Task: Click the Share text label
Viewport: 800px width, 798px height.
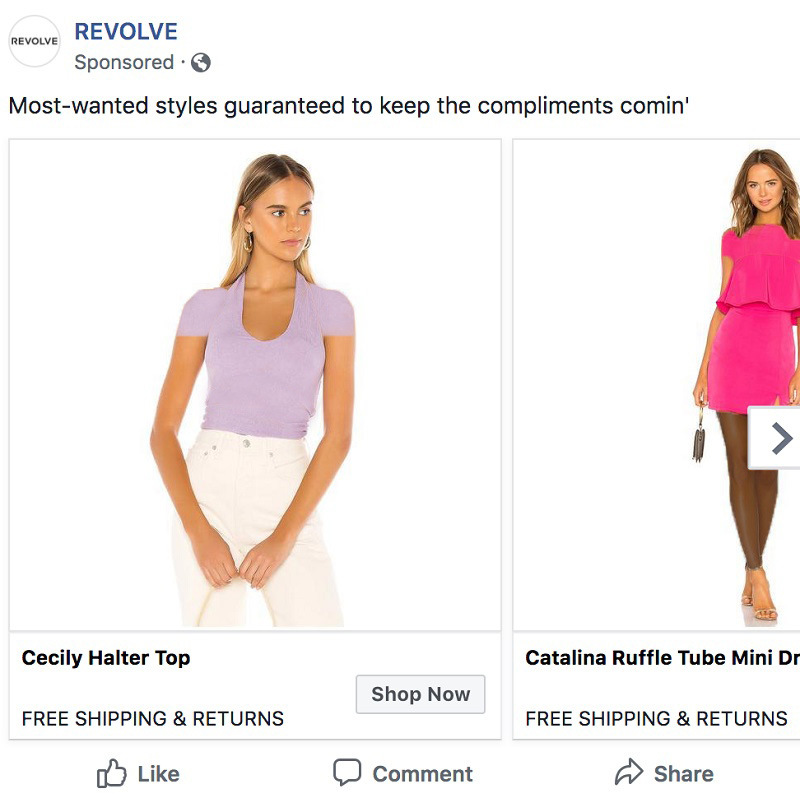Action: [684, 774]
